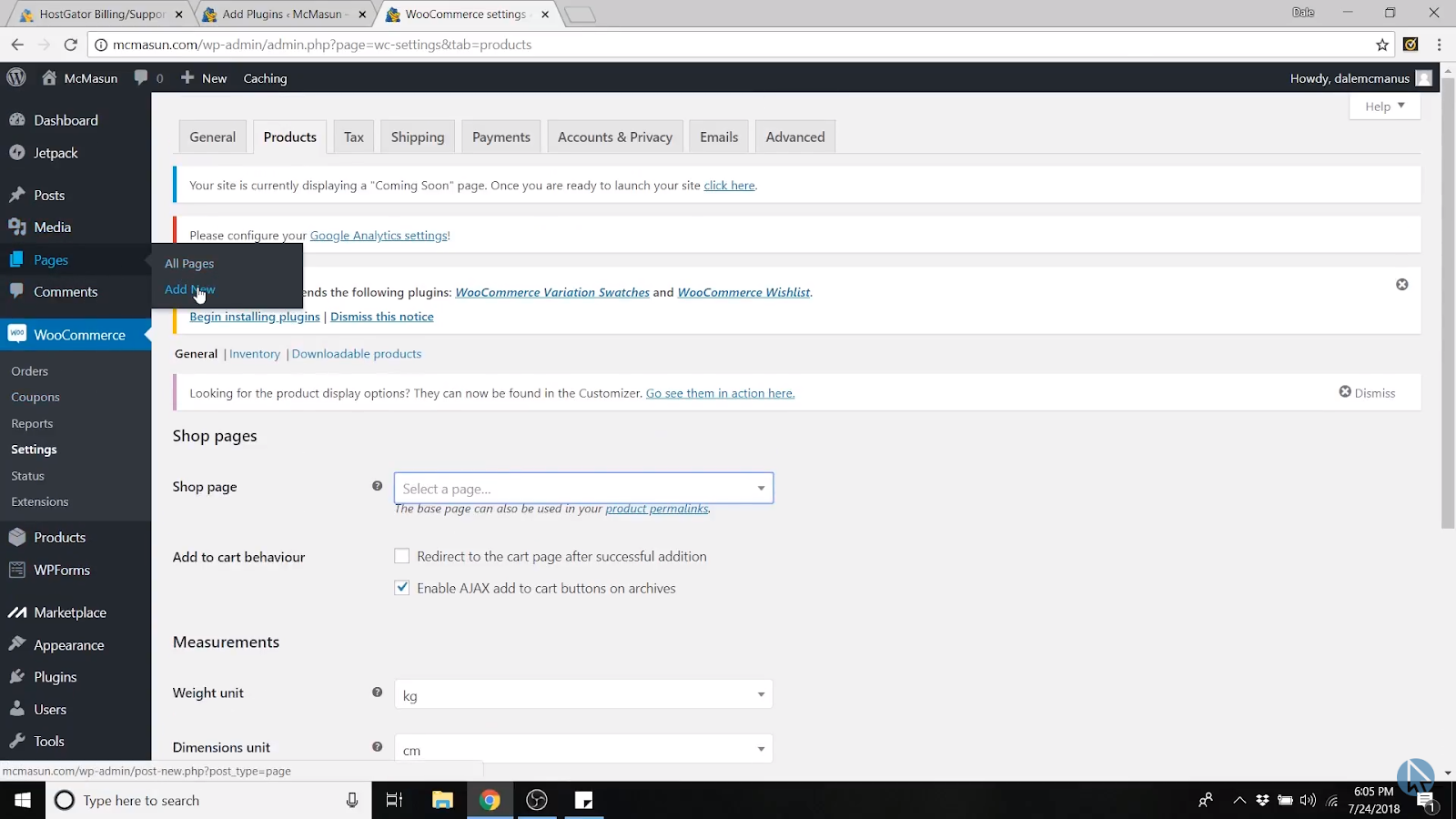Click the Posts pin icon
Viewport: 1456px width, 819px height.
pyautogui.click(x=17, y=195)
